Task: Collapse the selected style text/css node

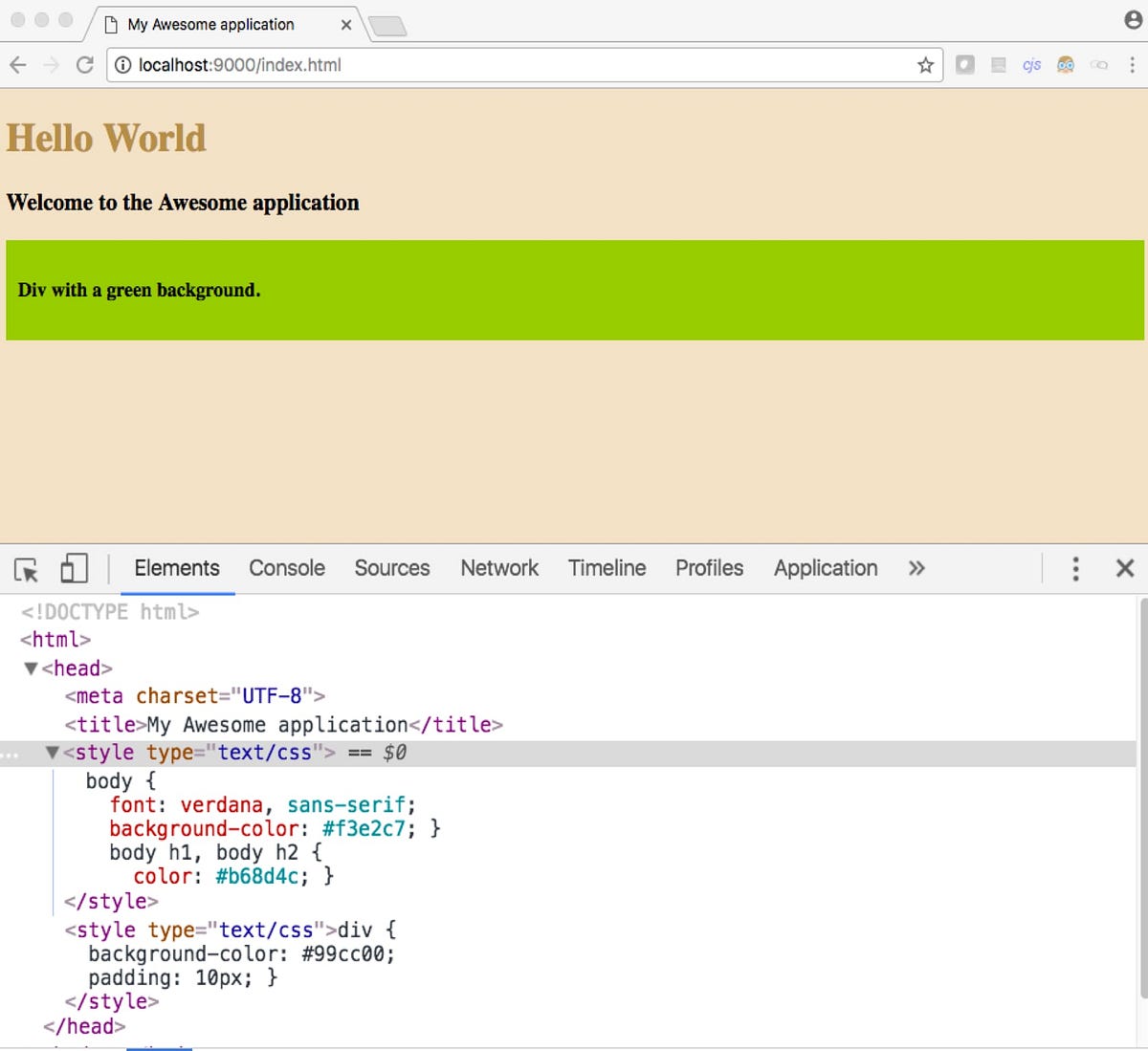Action: pos(53,753)
